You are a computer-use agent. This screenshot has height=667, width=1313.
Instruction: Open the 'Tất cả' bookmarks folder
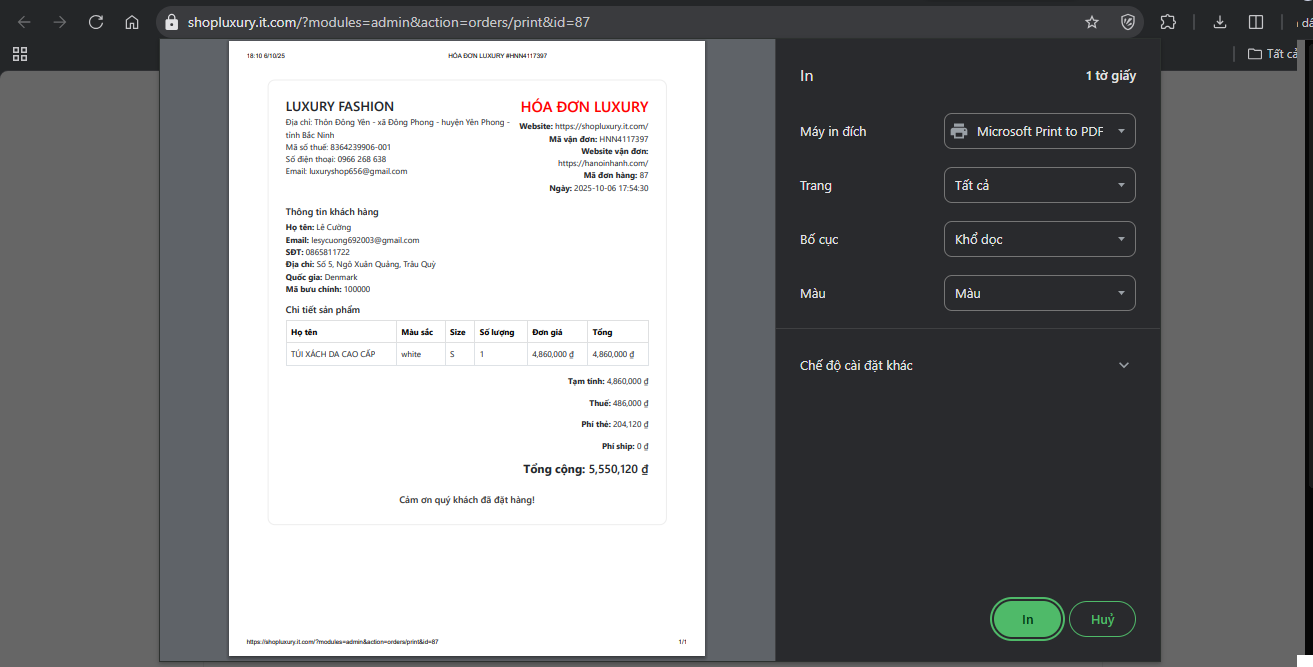tap(1275, 54)
